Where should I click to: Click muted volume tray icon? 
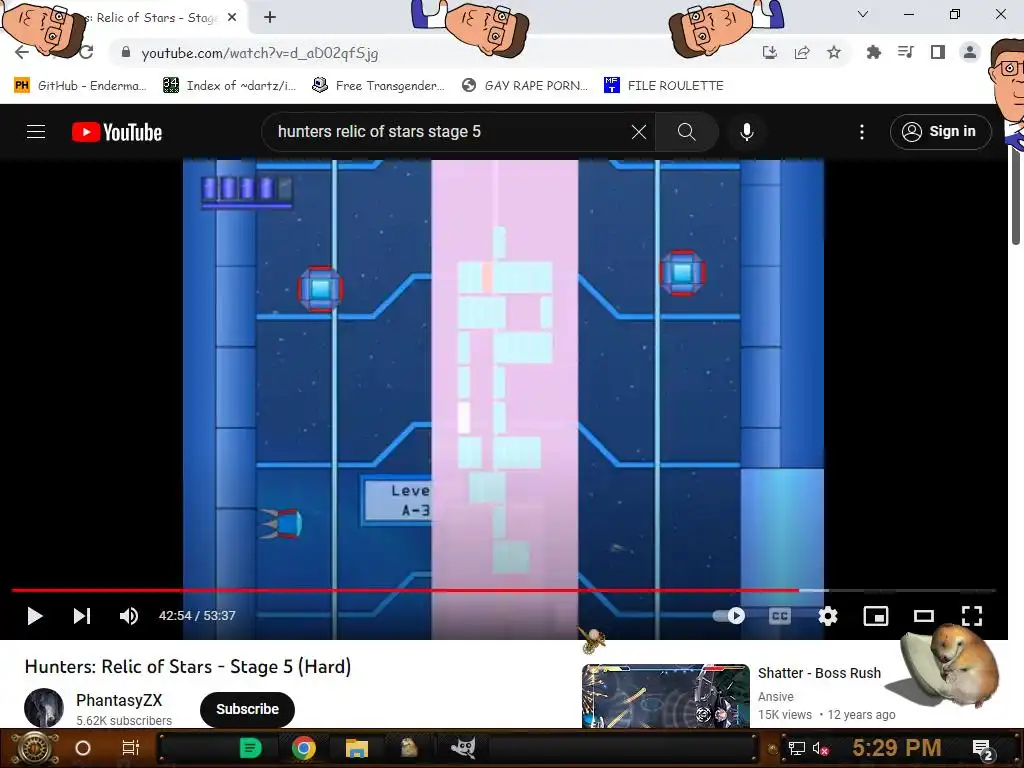(x=820, y=748)
